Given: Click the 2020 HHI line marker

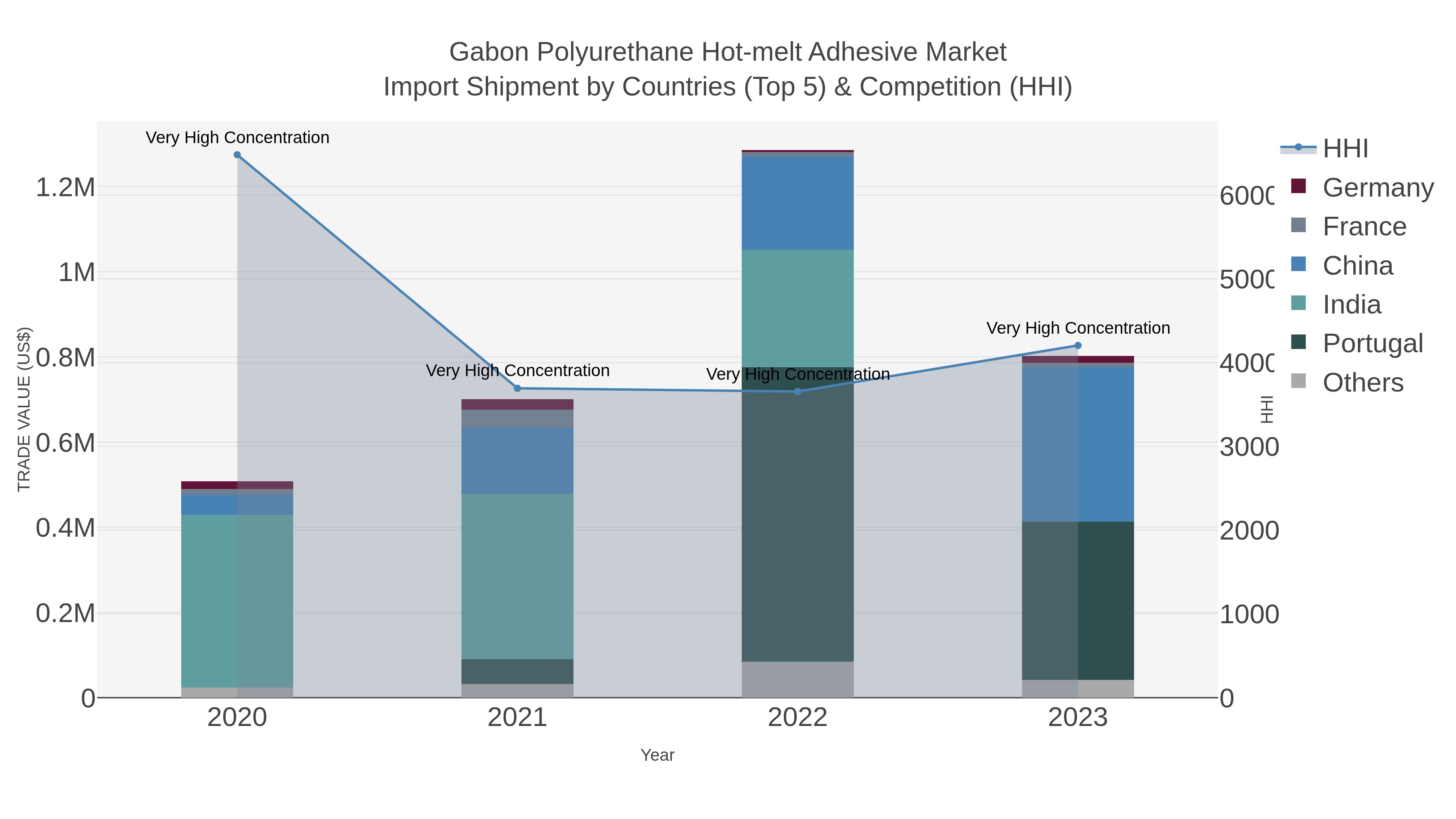Looking at the screenshot, I should pyautogui.click(x=237, y=155).
